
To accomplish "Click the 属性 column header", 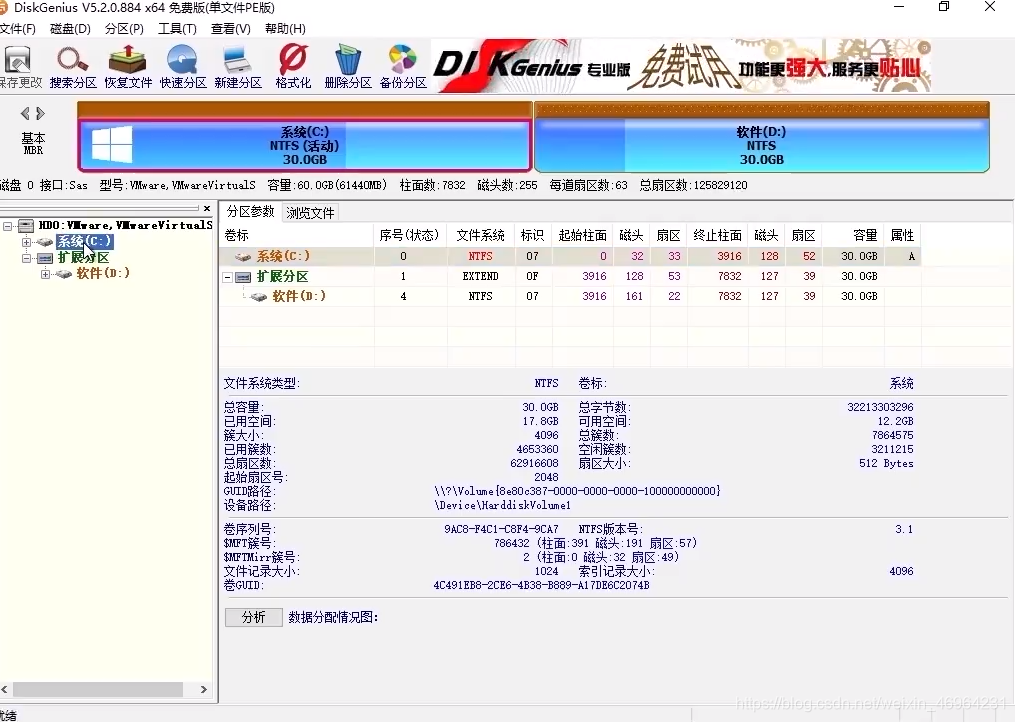I will pyautogui.click(x=902, y=235).
